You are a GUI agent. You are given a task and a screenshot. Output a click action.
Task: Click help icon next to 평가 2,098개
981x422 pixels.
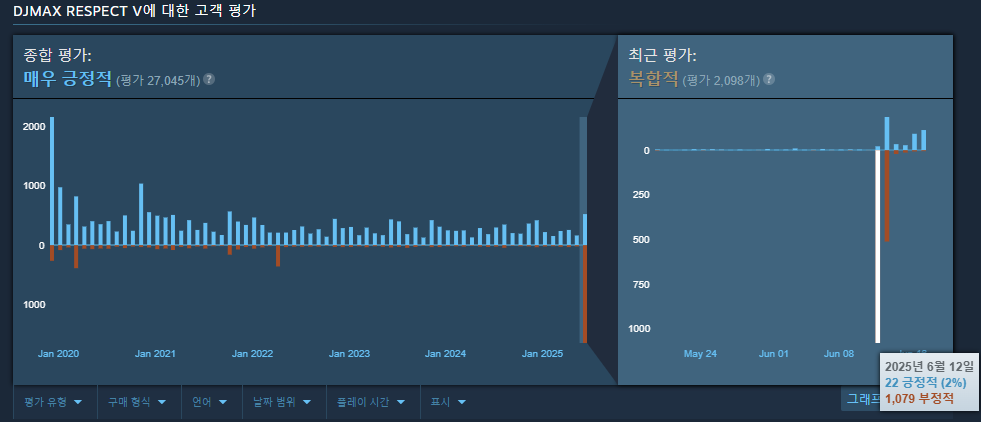pyautogui.click(x=769, y=79)
